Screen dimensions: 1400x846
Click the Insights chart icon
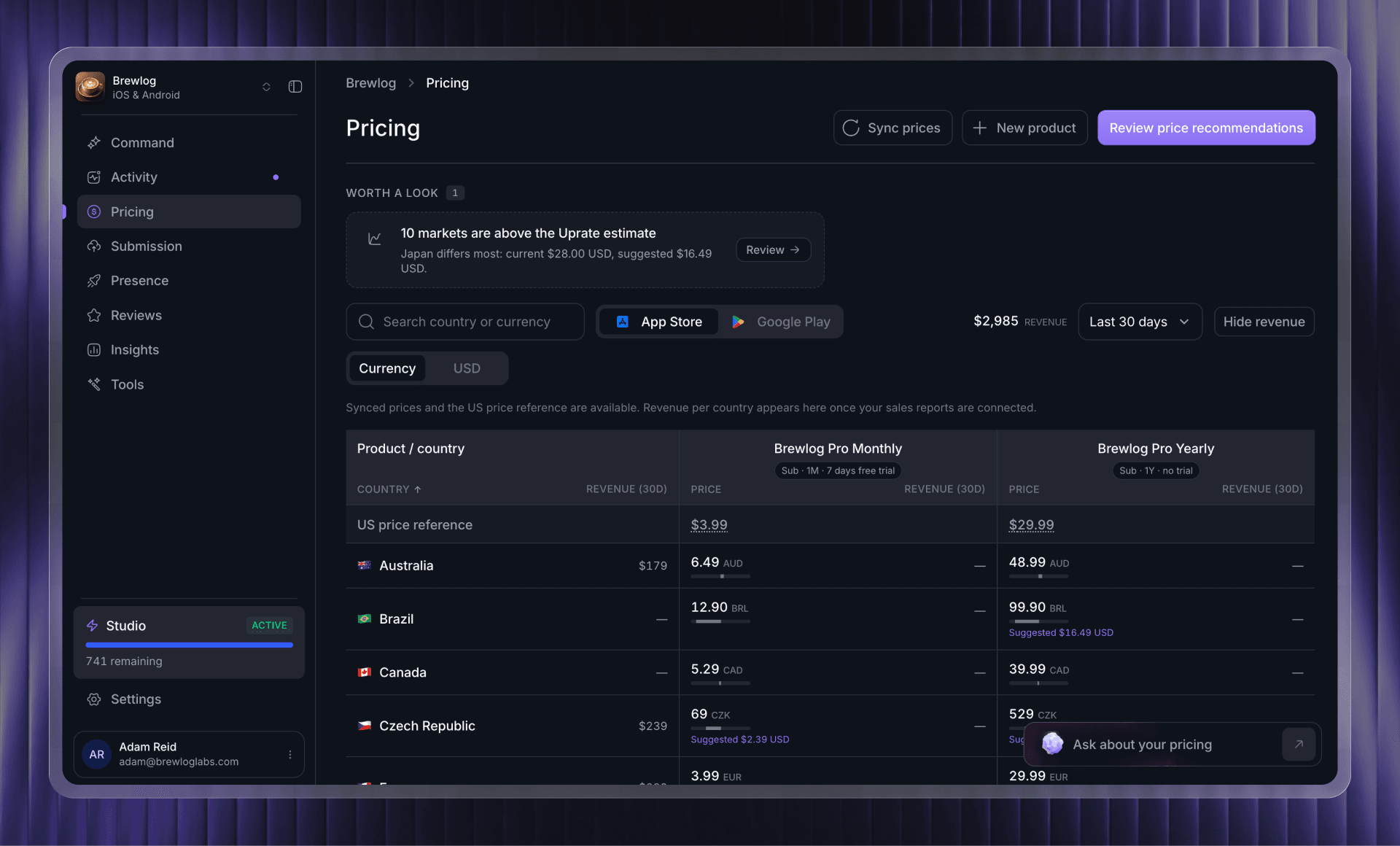point(94,350)
